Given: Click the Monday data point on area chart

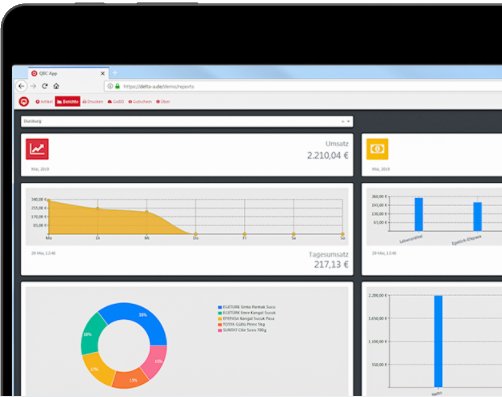Looking at the screenshot, I should coord(49,200).
